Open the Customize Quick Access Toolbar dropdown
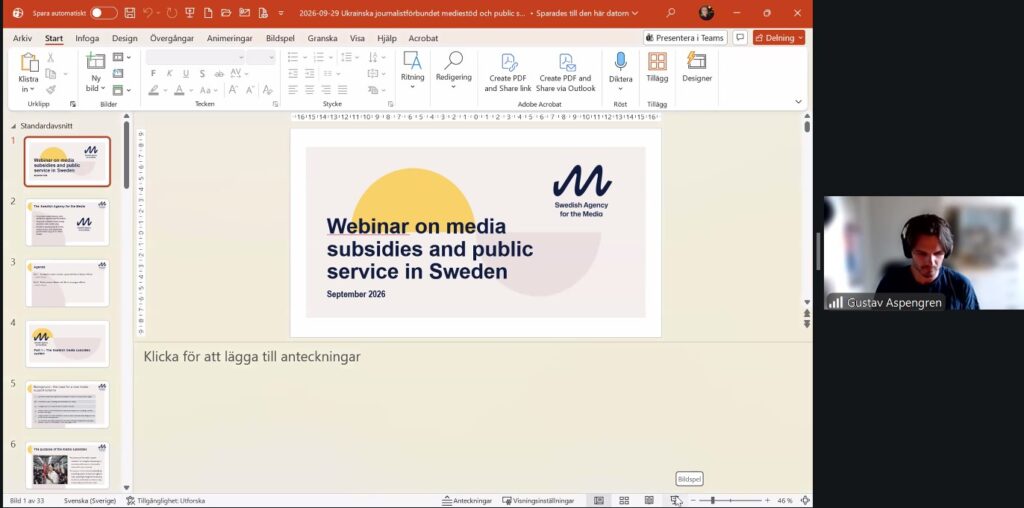 tap(281, 13)
